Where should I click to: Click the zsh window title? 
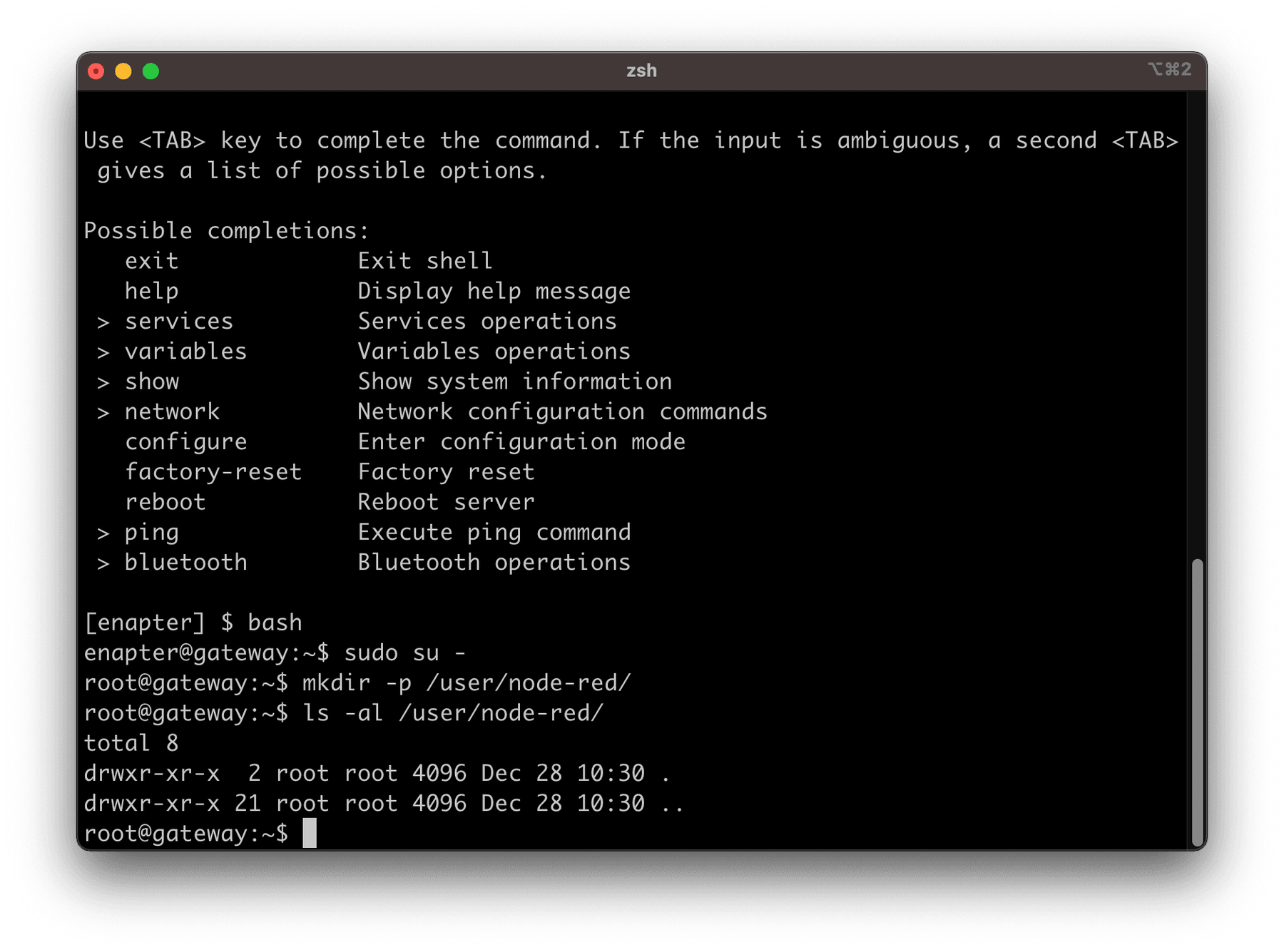[x=641, y=71]
